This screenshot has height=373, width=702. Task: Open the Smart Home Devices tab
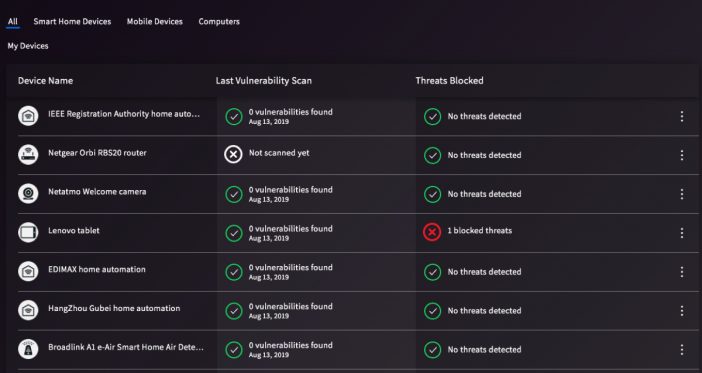coord(72,21)
